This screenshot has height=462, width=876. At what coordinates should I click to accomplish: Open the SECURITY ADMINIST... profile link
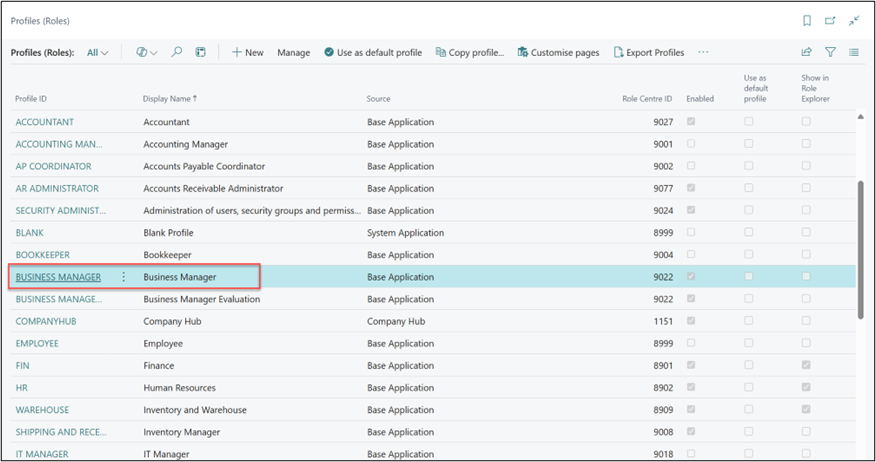tap(60, 211)
